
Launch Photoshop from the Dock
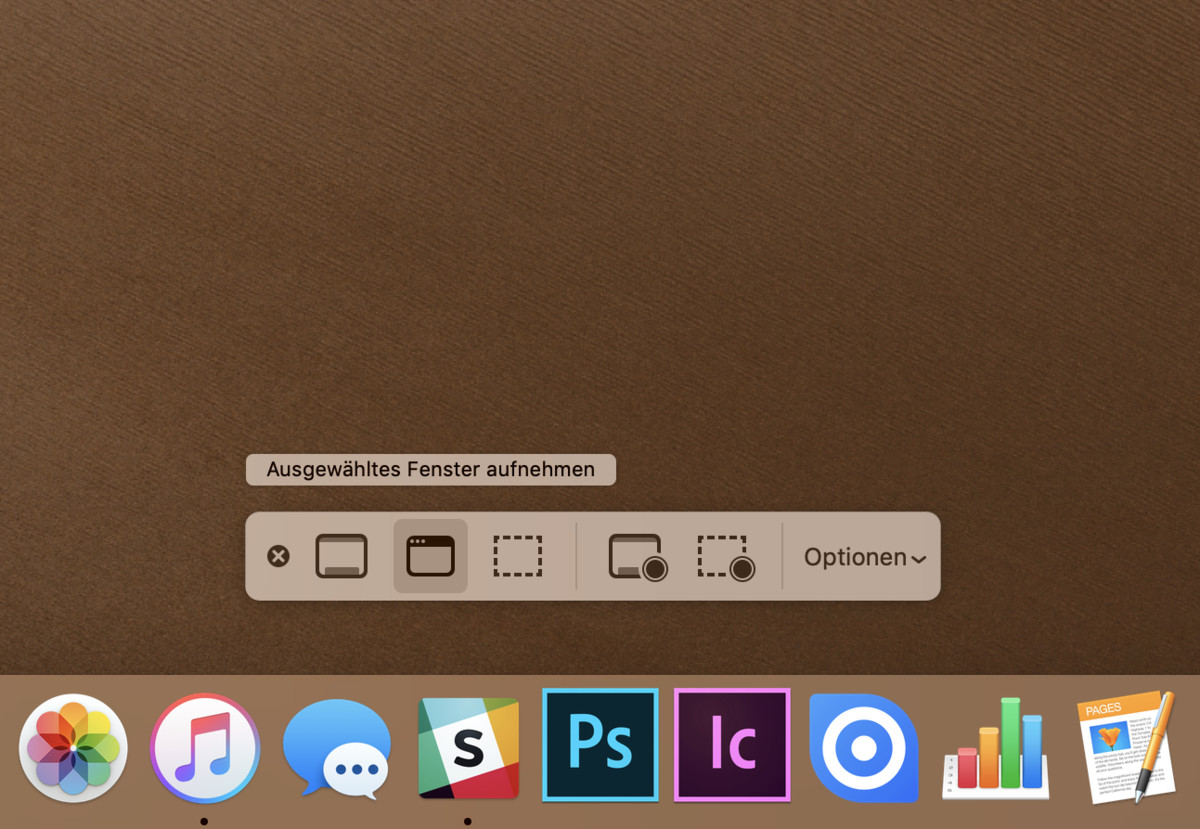(x=601, y=745)
